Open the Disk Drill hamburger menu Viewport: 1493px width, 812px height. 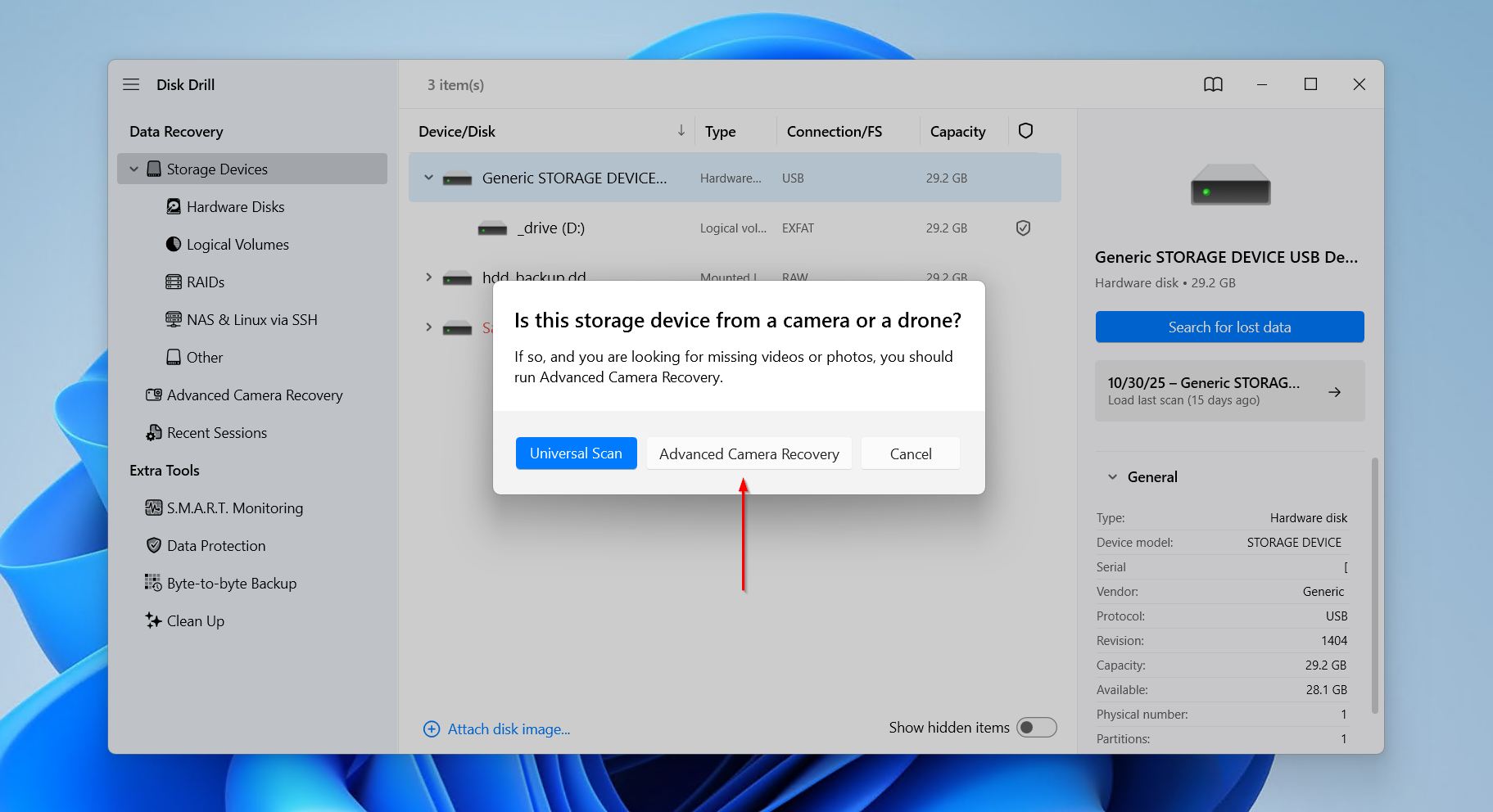coord(130,84)
